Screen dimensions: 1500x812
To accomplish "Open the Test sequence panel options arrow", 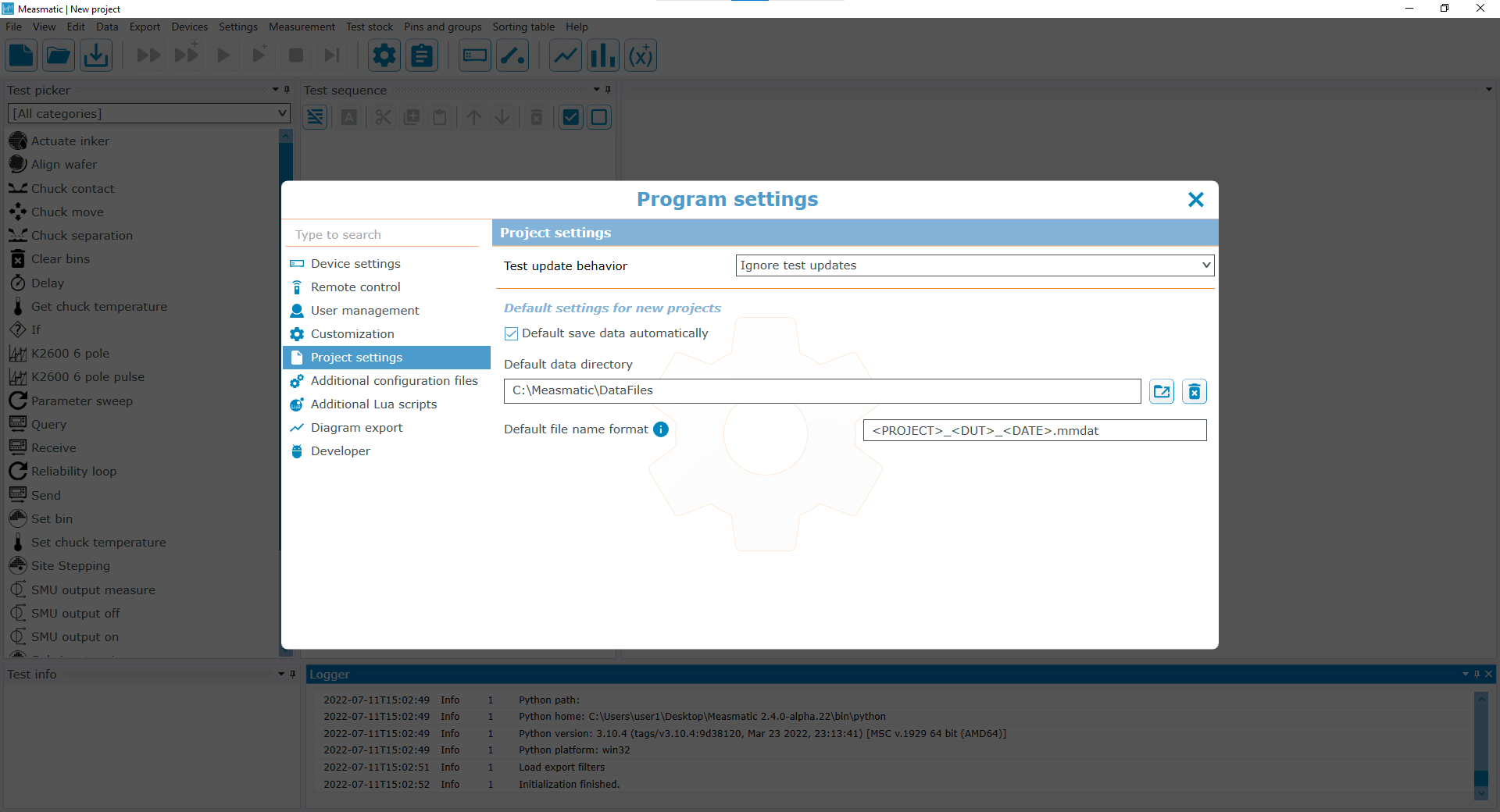I will tap(596, 90).
